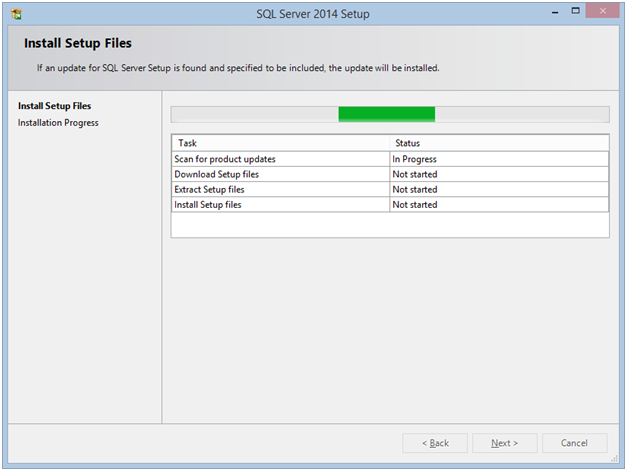Click the 'In Progress' status cell

pyautogui.click(x=499, y=159)
